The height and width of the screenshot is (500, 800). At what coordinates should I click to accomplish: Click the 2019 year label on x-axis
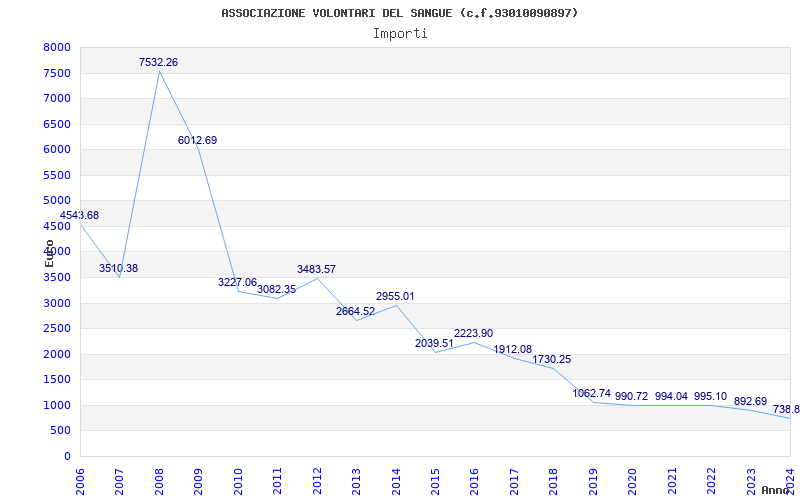click(x=593, y=482)
